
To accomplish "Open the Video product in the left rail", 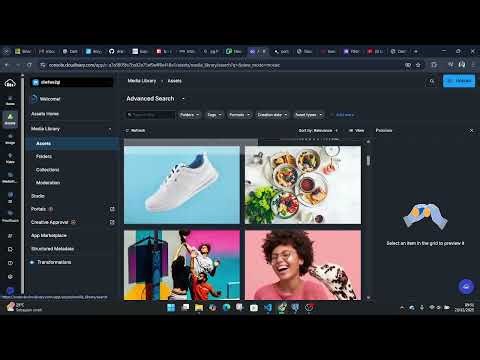I will [x=10, y=158].
